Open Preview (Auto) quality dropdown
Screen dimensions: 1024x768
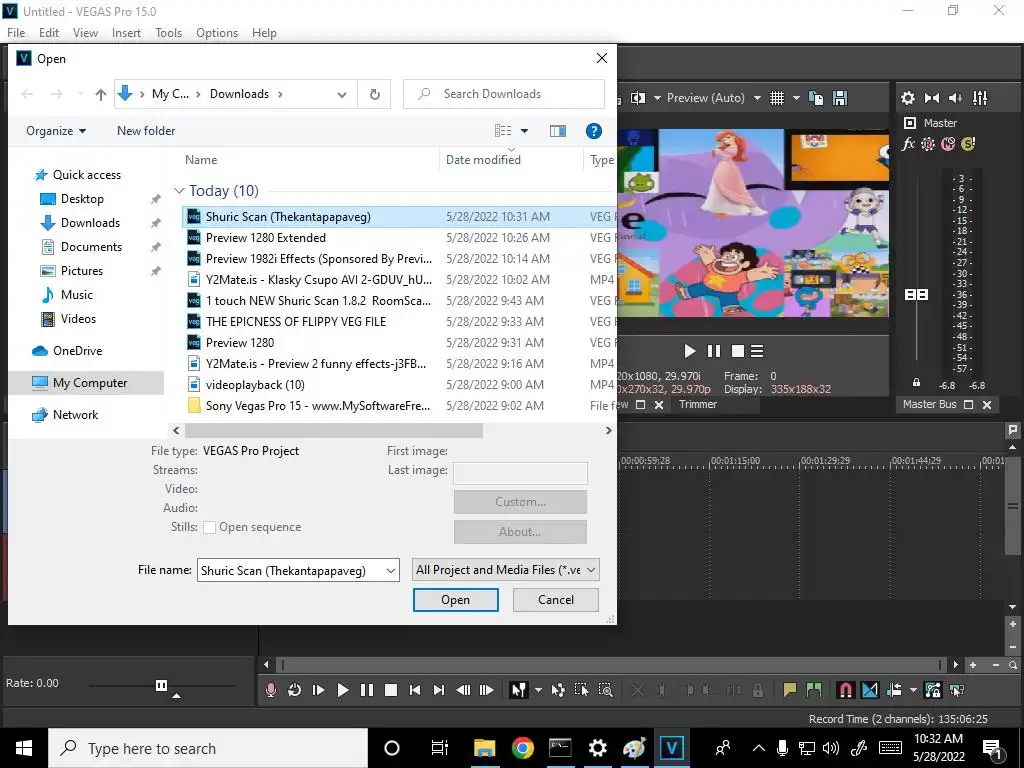[x=713, y=98]
